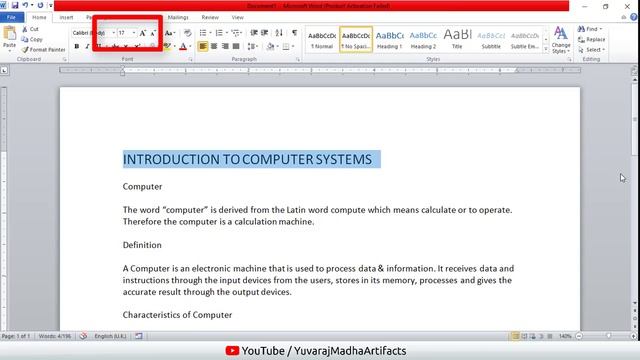Open Customize Quick Access Toolbar arrow
Screen dimensions: 640x360
(51, 5)
